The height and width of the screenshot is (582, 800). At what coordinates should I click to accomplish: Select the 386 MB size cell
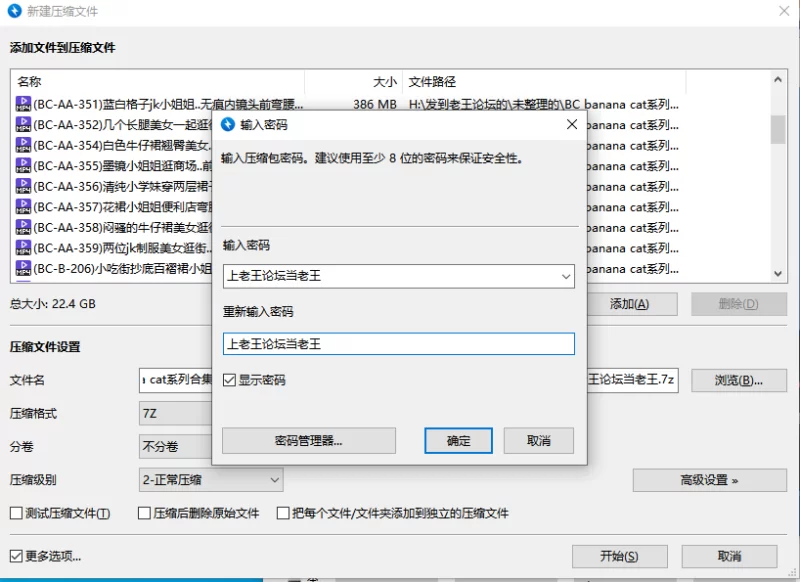[375, 105]
